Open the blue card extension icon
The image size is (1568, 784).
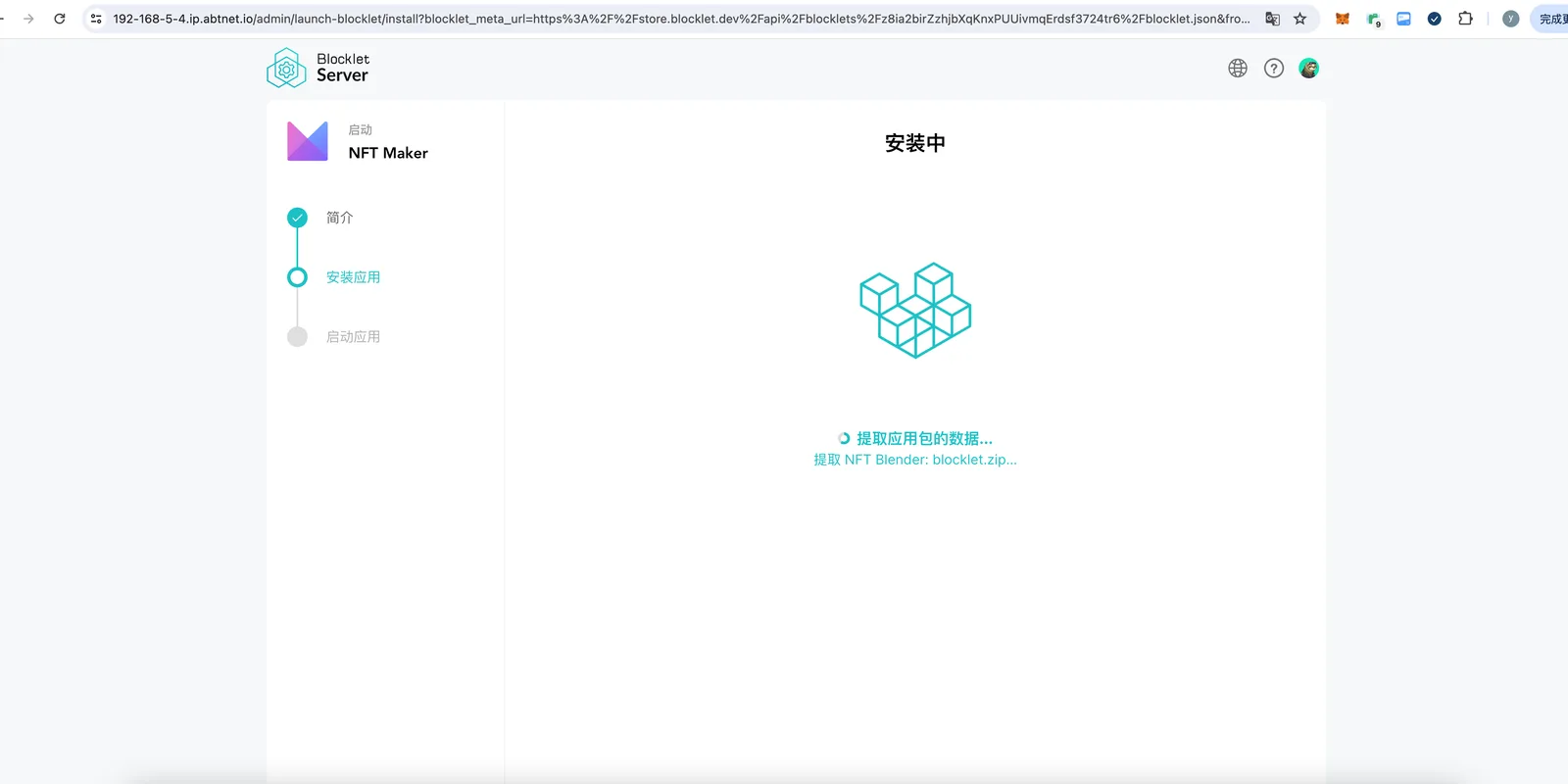pyautogui.click(x=1404, y=19)
